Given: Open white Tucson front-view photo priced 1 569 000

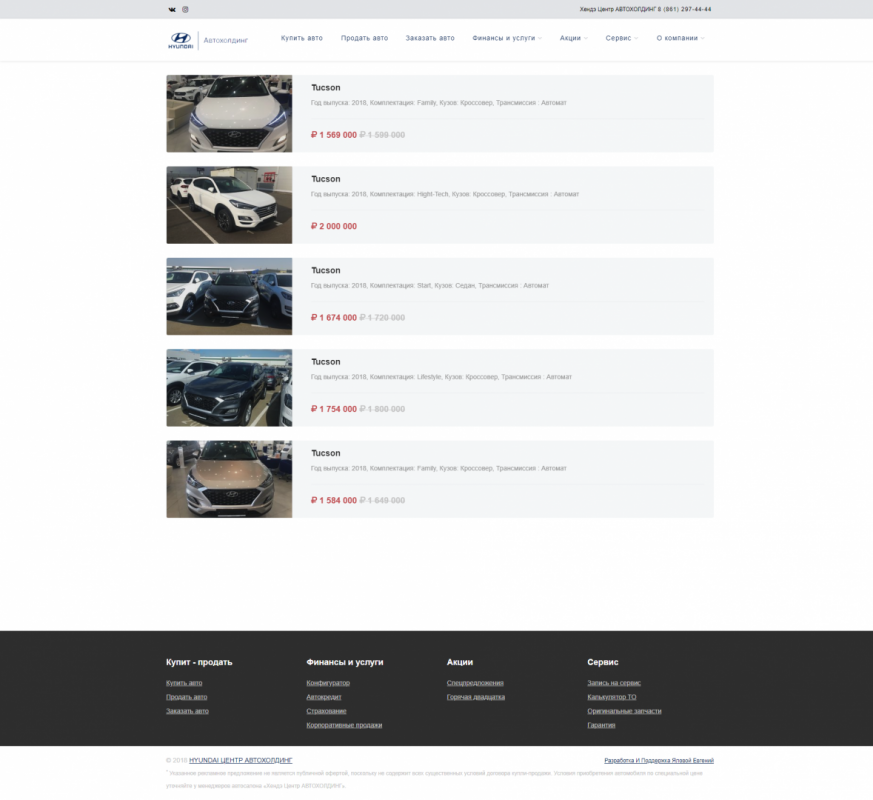Looking at the screenshot, I should click(x=229, y=114).
